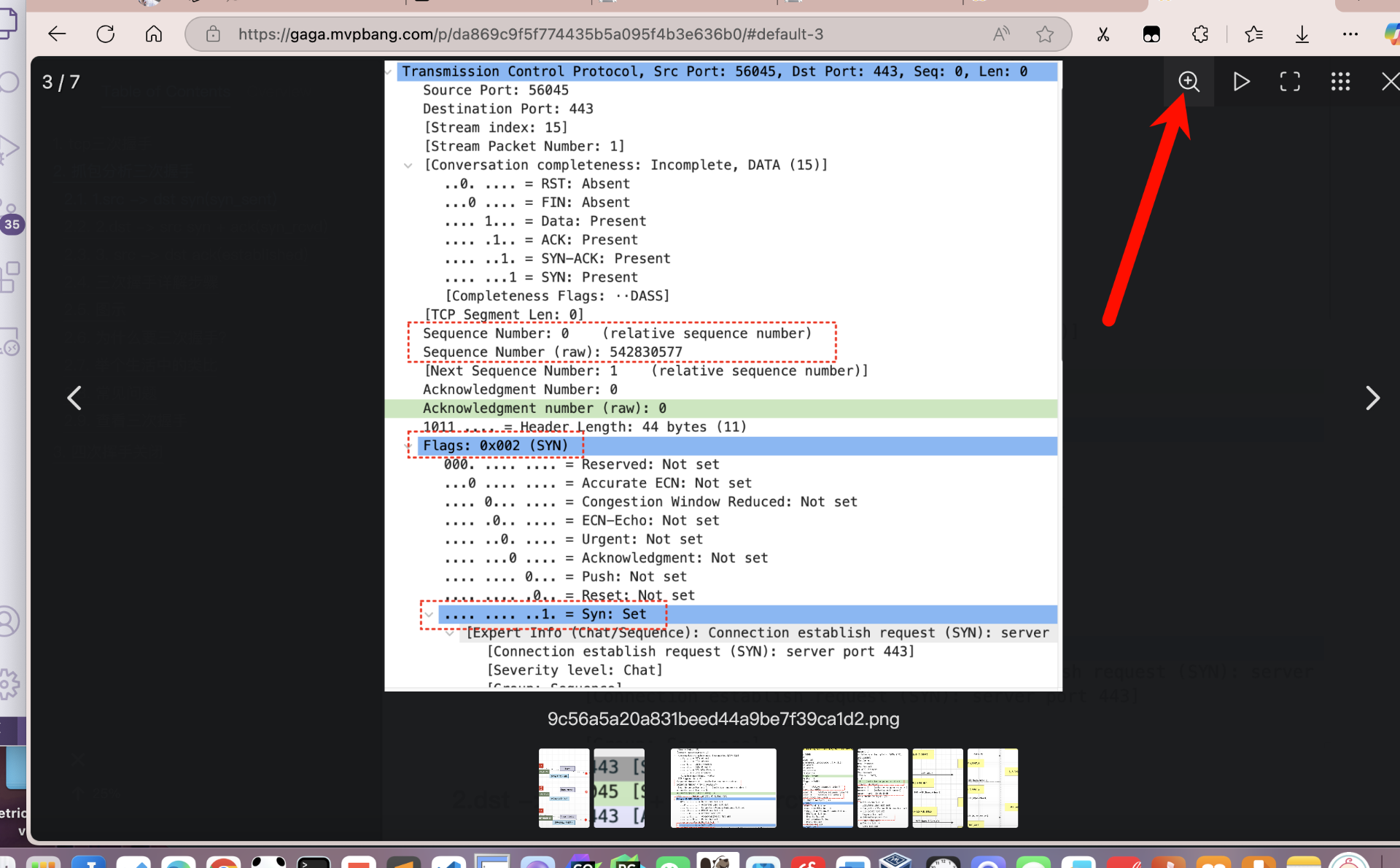
Task: Open browser extensions puzzle icon
Action: click(1199, 34)
